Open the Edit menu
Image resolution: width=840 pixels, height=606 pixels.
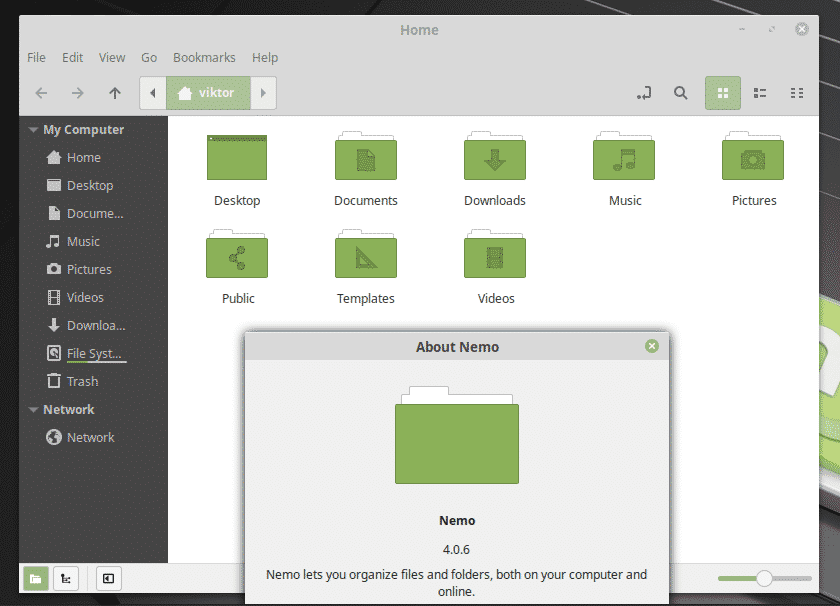[72, 57]
